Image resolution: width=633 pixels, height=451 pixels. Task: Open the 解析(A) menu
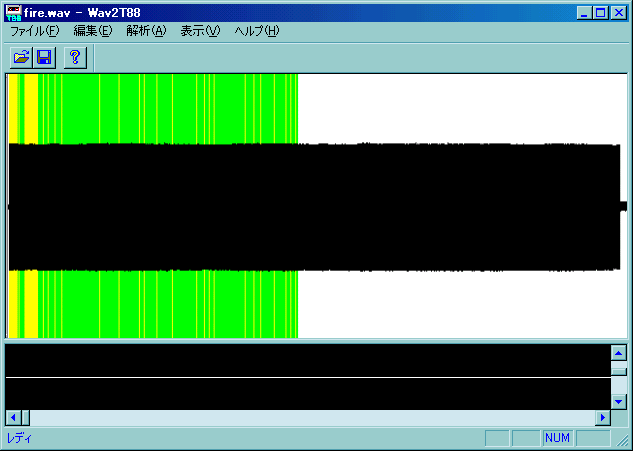pos(146,31)
